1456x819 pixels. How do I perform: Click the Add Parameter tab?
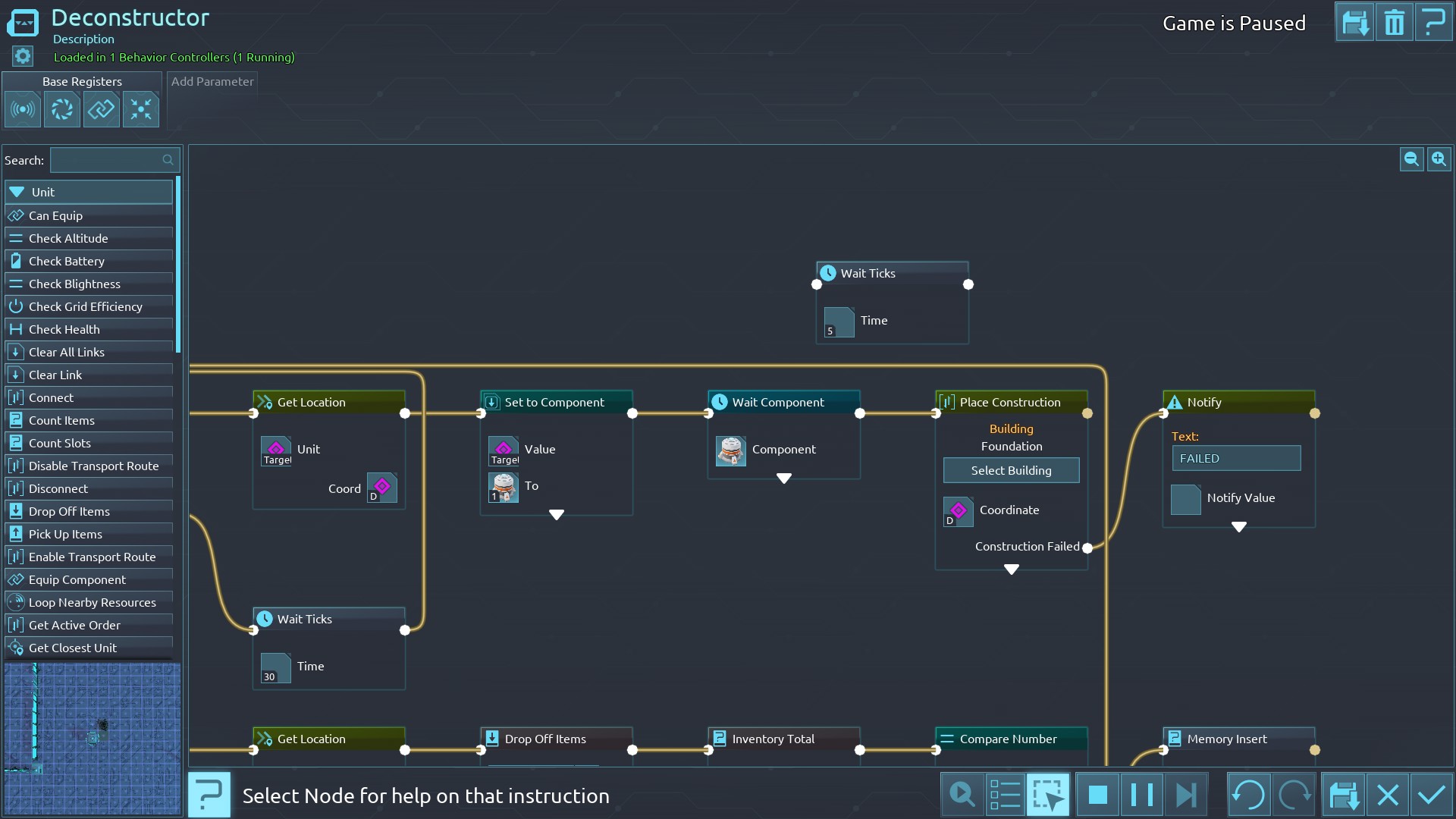[212, 82]
